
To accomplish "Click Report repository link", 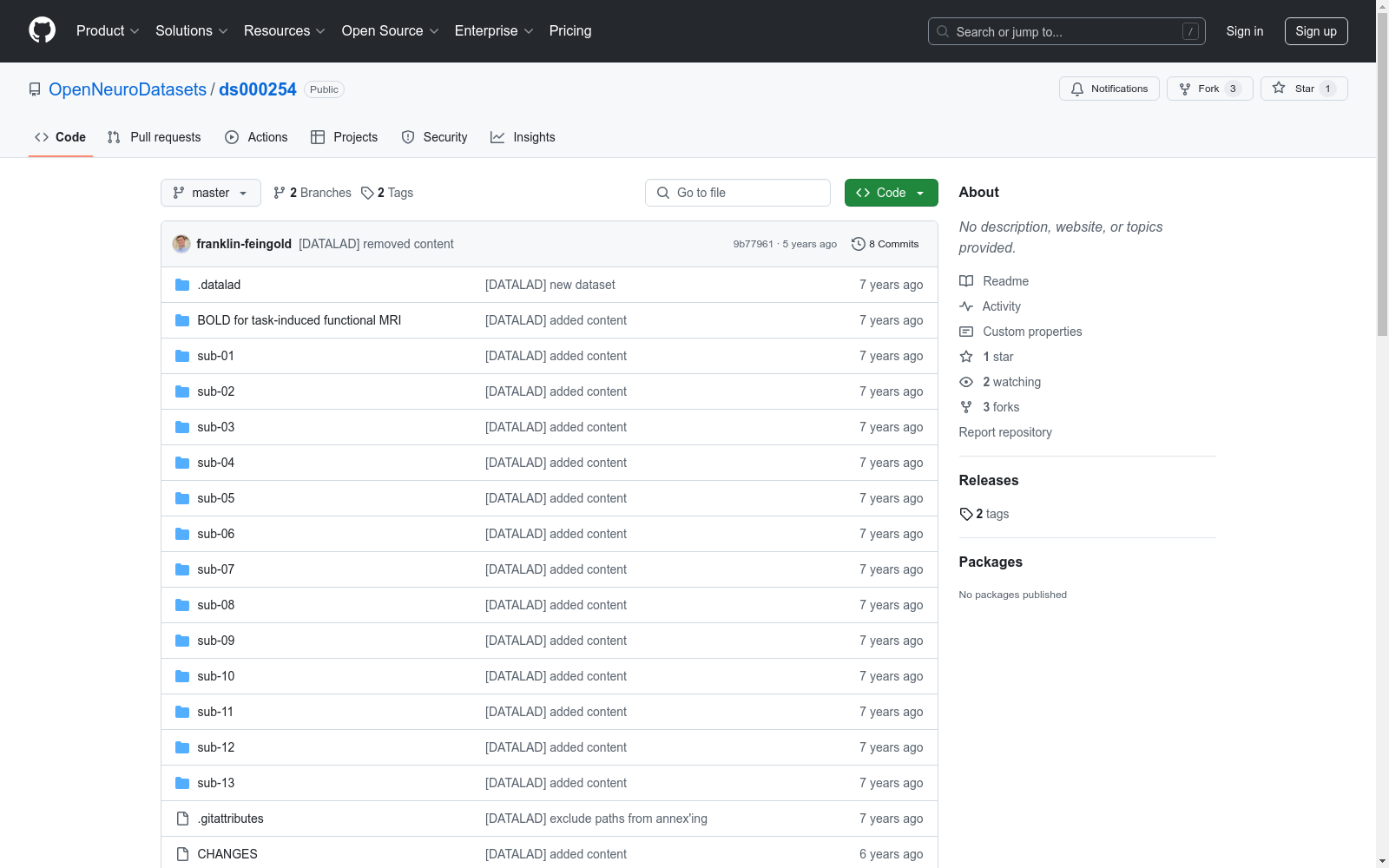I will click(x=1005, y=432).
